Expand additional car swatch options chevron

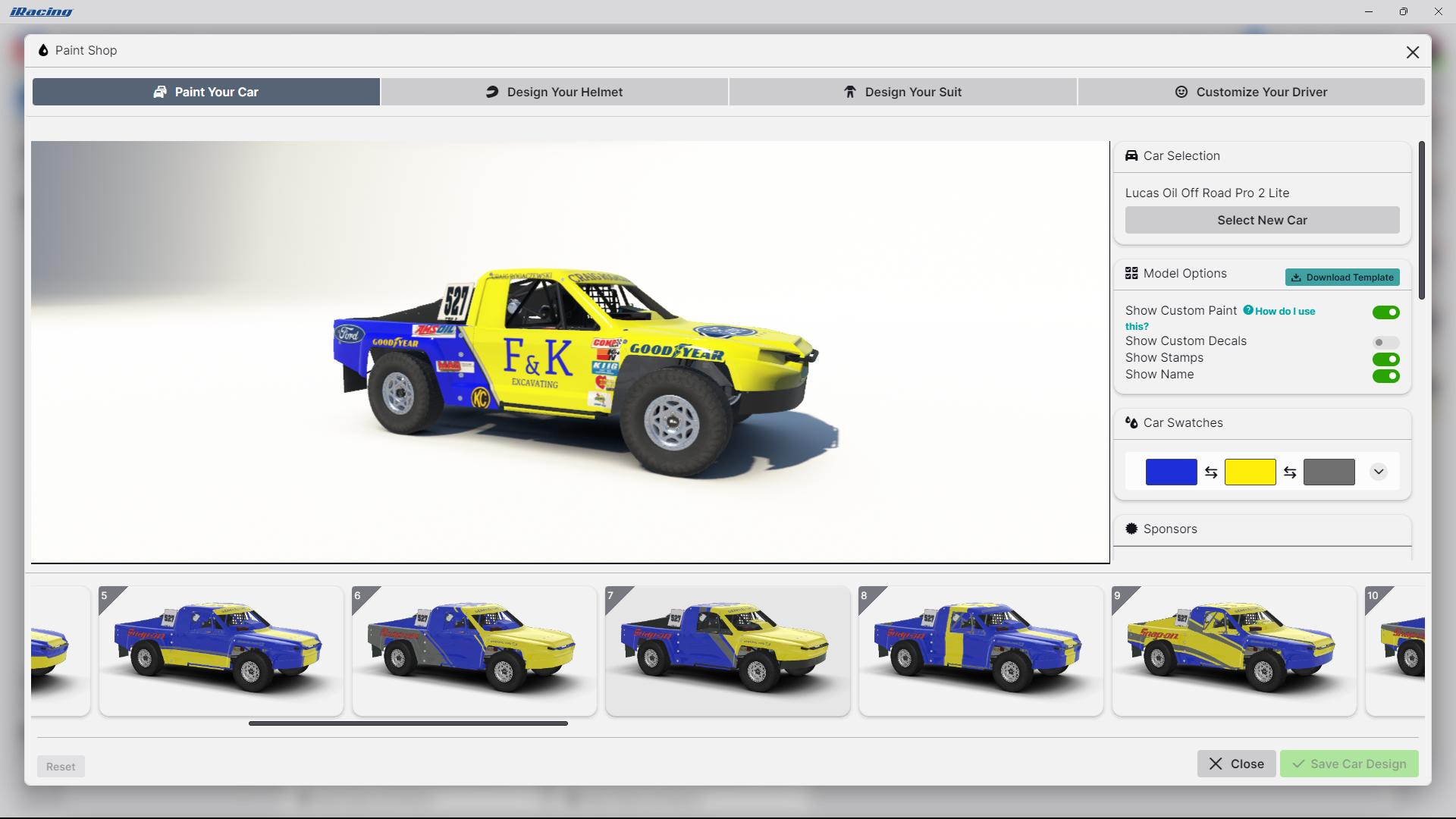pyautogui.click(x=1378, y=471)
